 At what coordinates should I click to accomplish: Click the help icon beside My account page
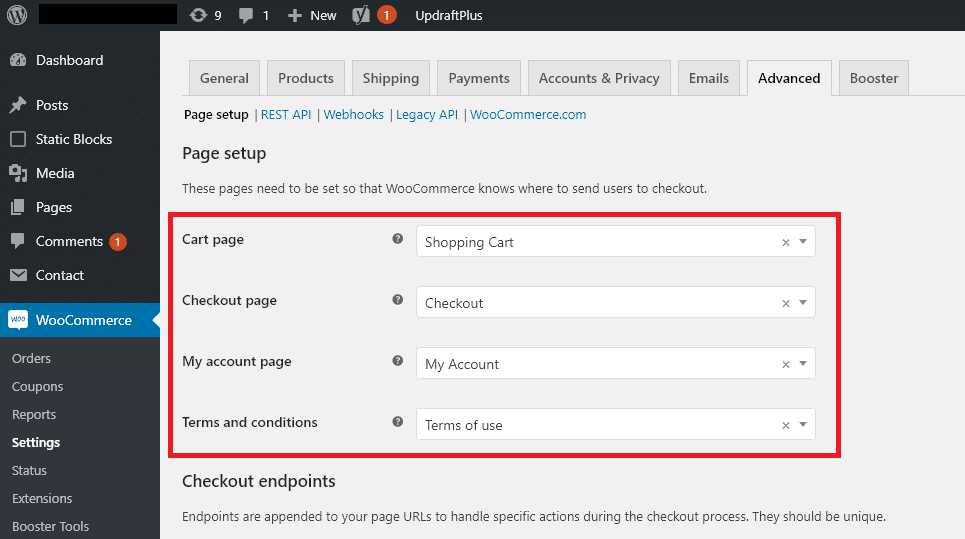[x=398, y=361]
